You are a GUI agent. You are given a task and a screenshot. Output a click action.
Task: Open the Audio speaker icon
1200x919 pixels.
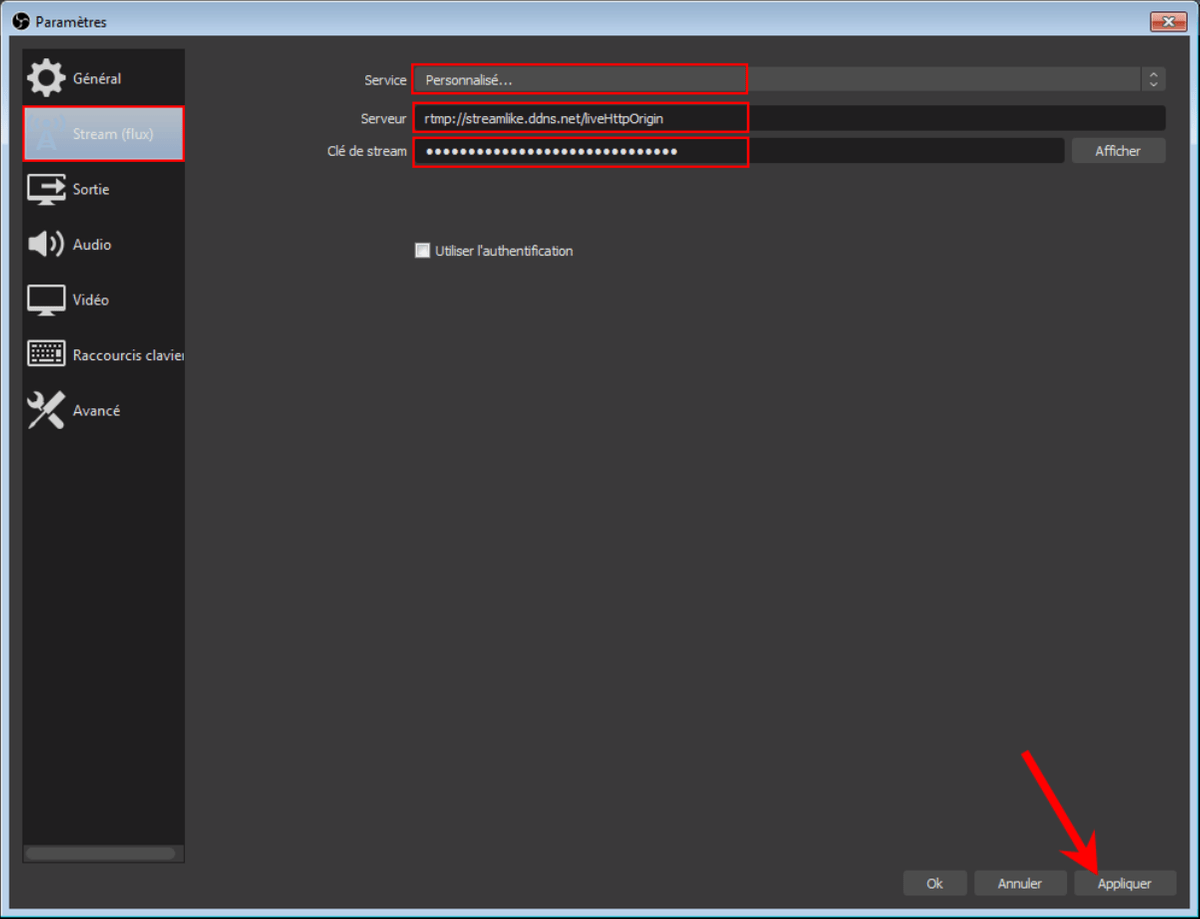[x=46, y=245]
